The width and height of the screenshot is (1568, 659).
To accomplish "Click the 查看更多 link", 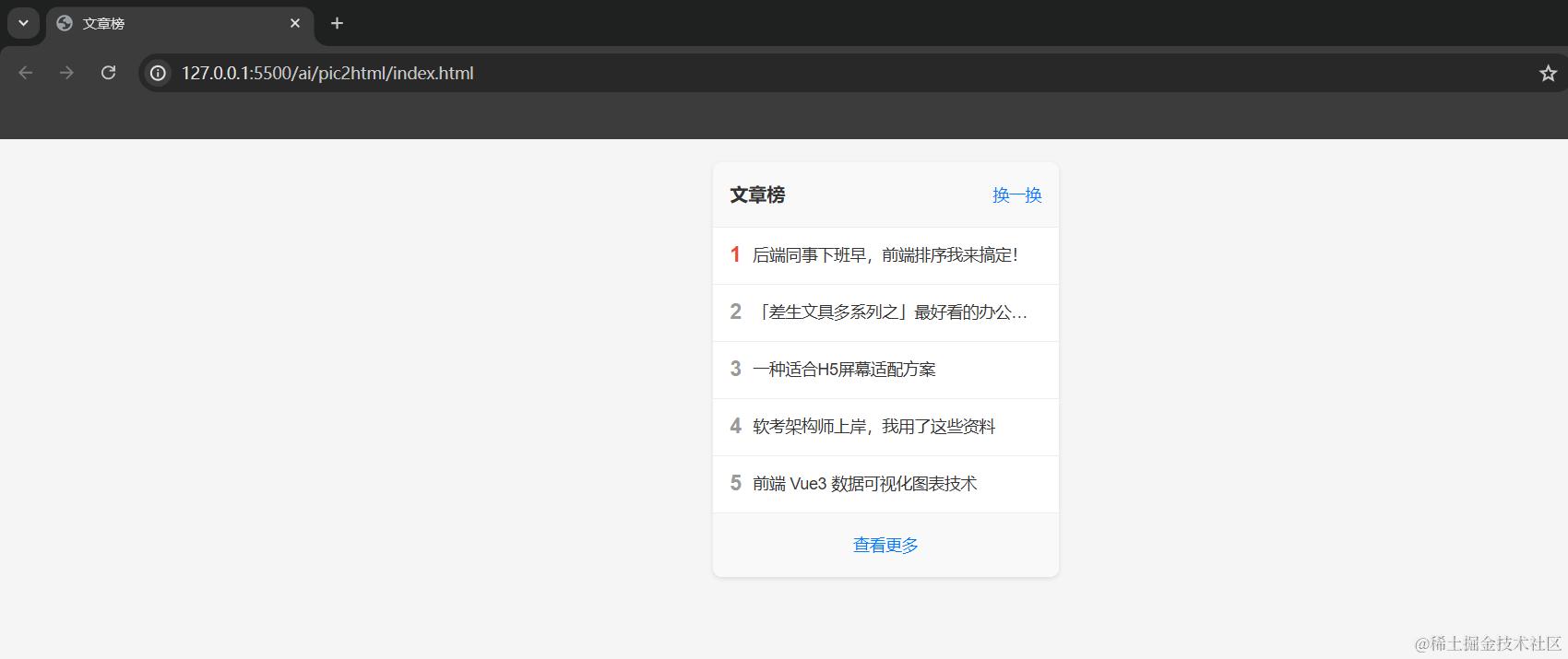I will (885, 546).
